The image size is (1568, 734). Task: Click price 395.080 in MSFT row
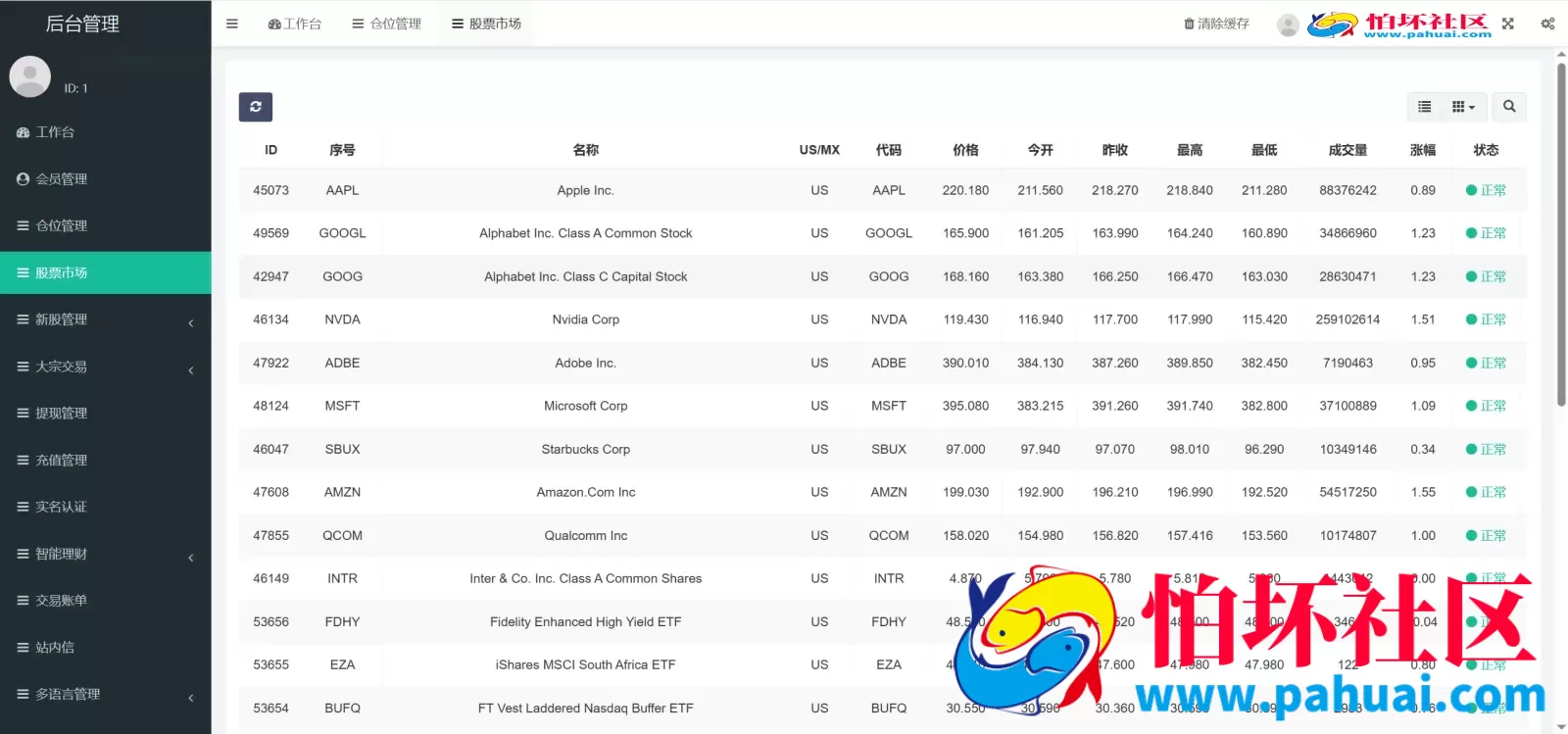coord(965,406)
